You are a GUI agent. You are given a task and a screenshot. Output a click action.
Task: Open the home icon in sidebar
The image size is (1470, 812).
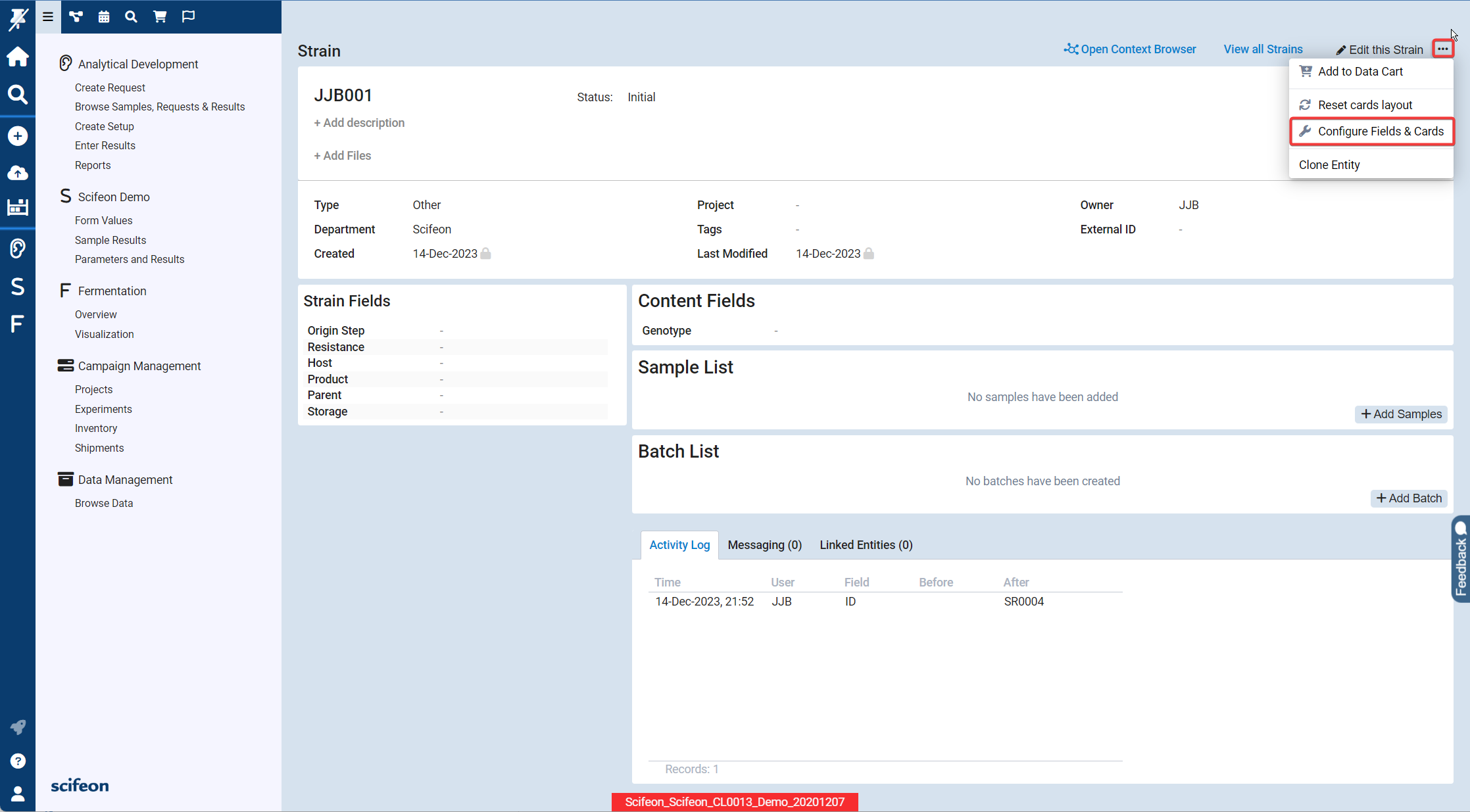[x=18, y=57]
